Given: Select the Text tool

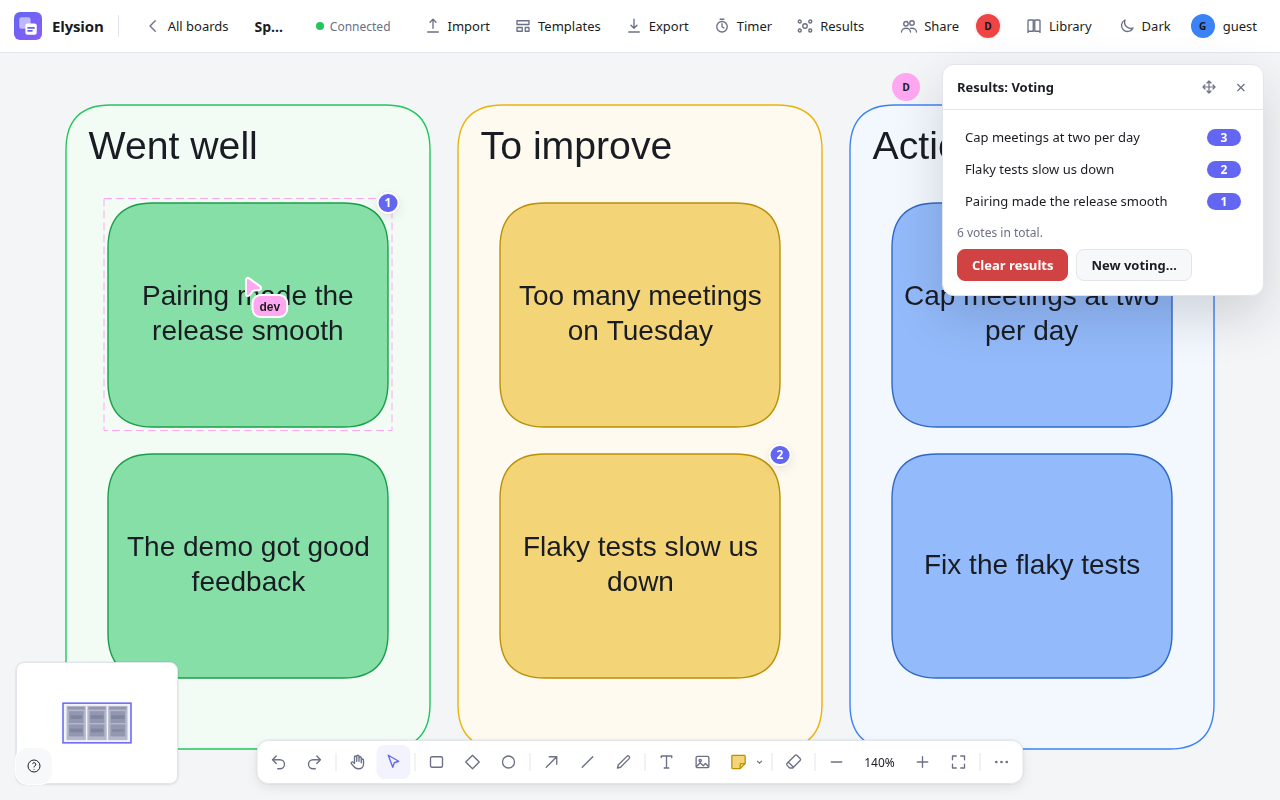Looking at the screenshot, I should click(x=666, y=762).
